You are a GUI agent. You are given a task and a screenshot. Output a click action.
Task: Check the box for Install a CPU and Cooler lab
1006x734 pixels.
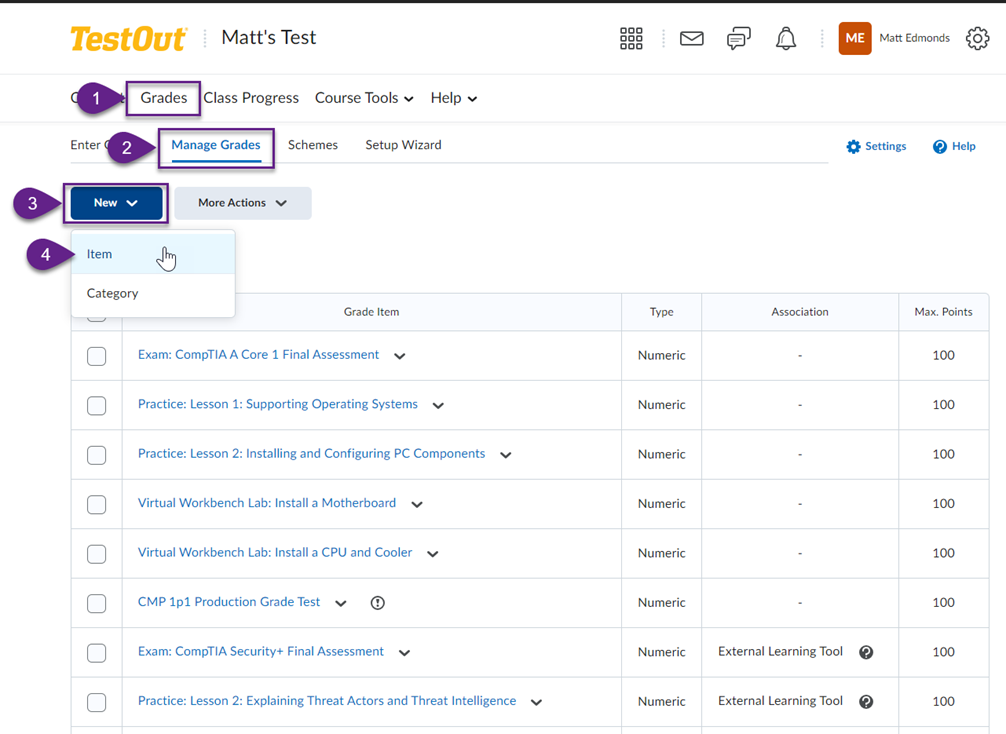(96, 554)
